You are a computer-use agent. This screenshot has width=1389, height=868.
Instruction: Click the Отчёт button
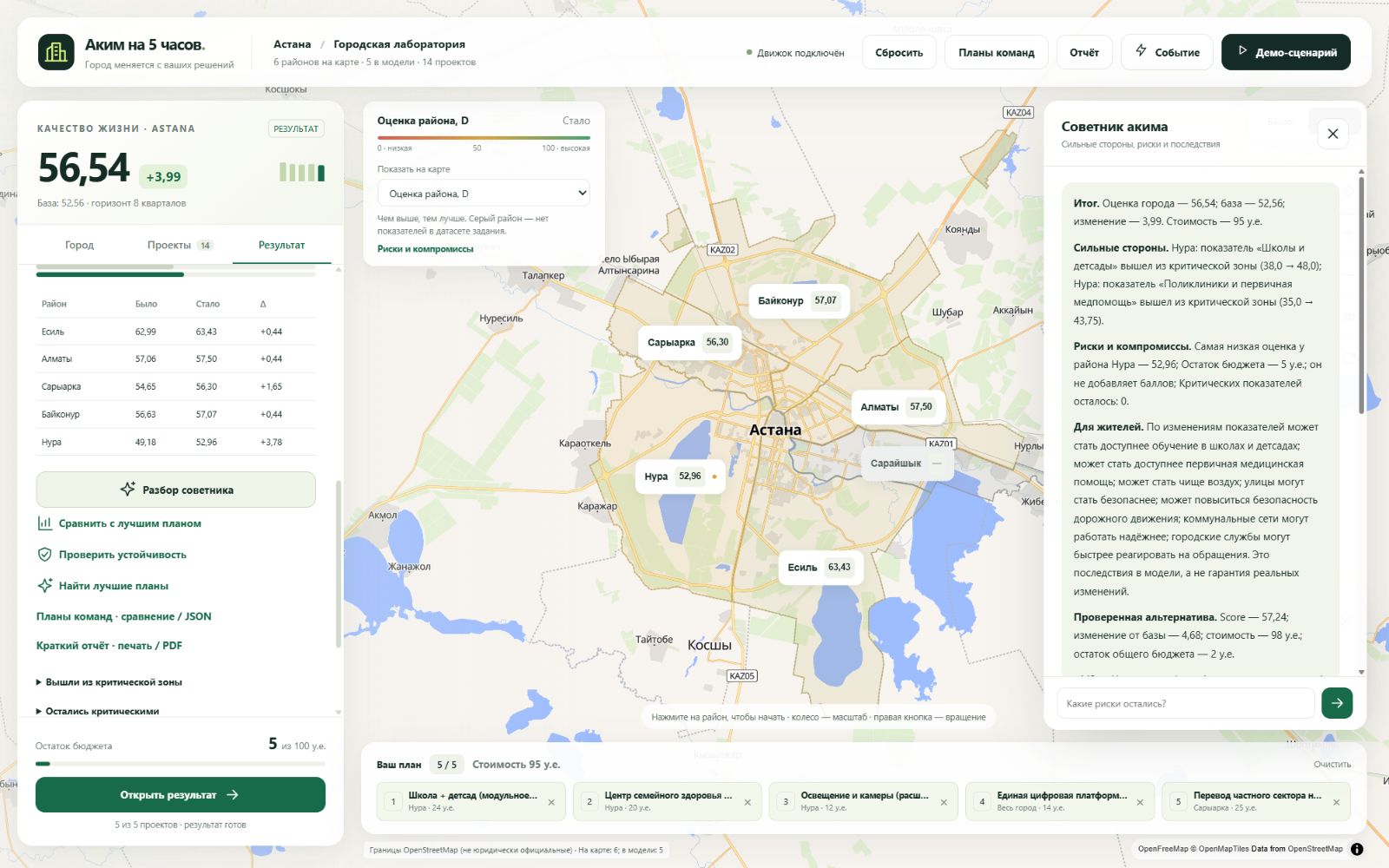pos(1084,52)
